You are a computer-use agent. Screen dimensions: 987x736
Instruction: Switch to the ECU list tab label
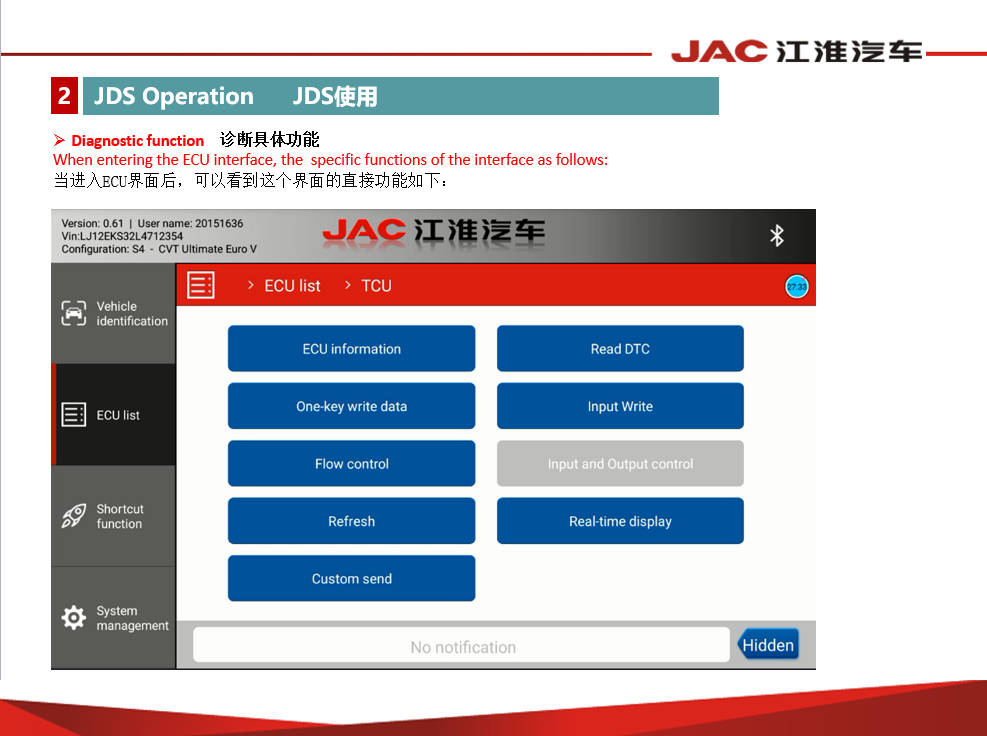[x=118, y=415]
